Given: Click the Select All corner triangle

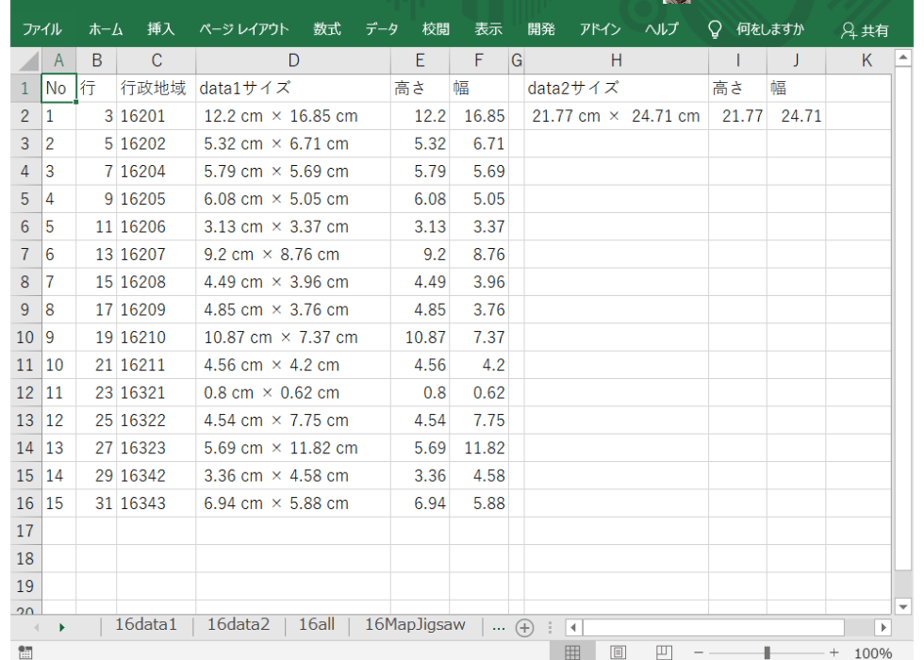Looking at the screenshot, I should [x=27, y=60].
